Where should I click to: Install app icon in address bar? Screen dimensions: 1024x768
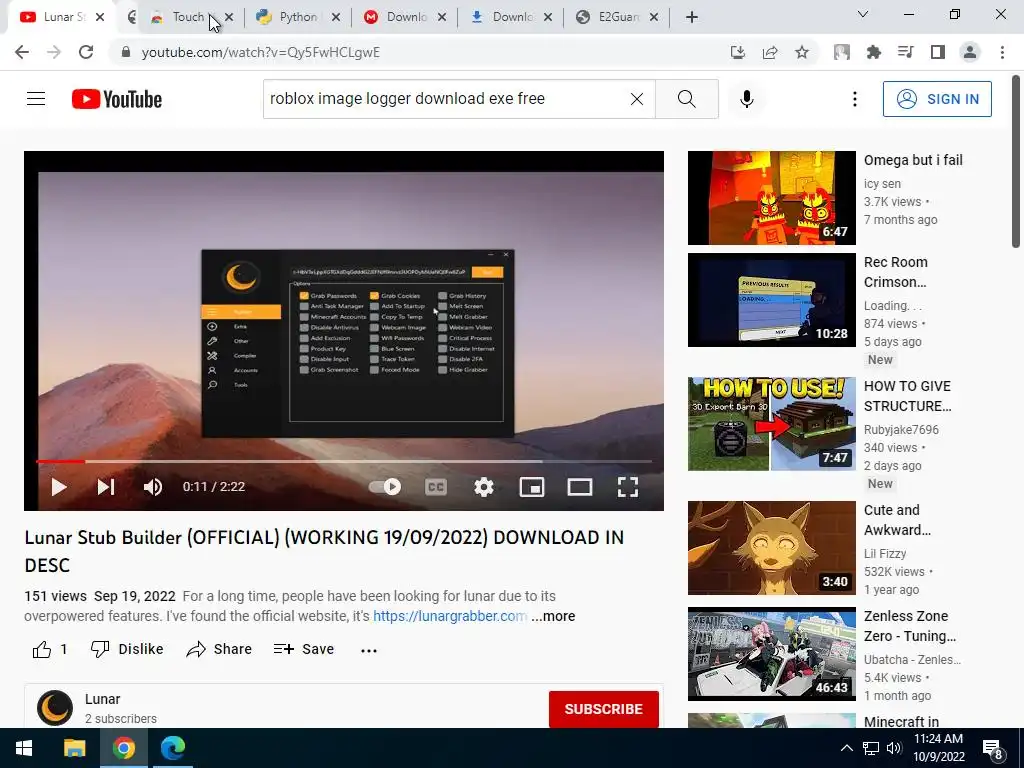(x=738, y=52)
